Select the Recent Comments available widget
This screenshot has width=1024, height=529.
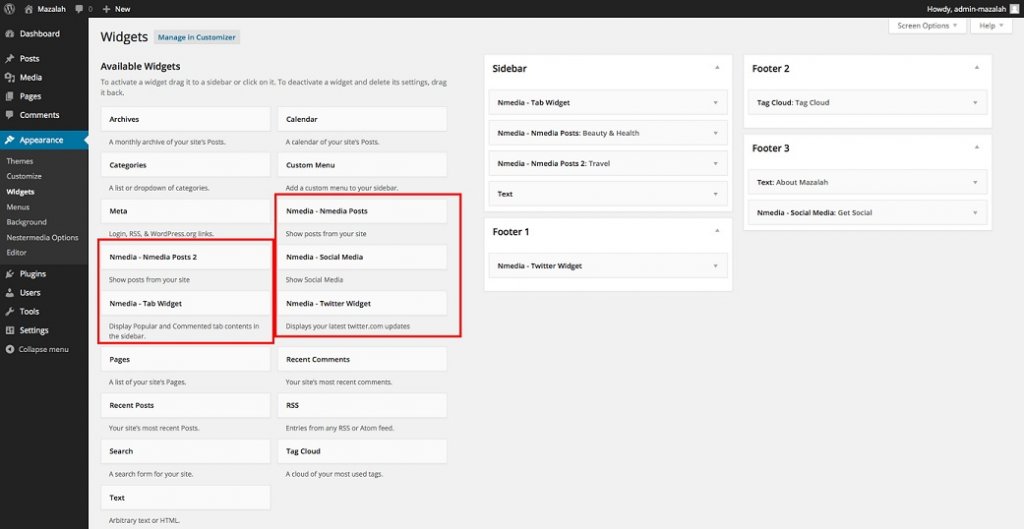pos(362,359)
